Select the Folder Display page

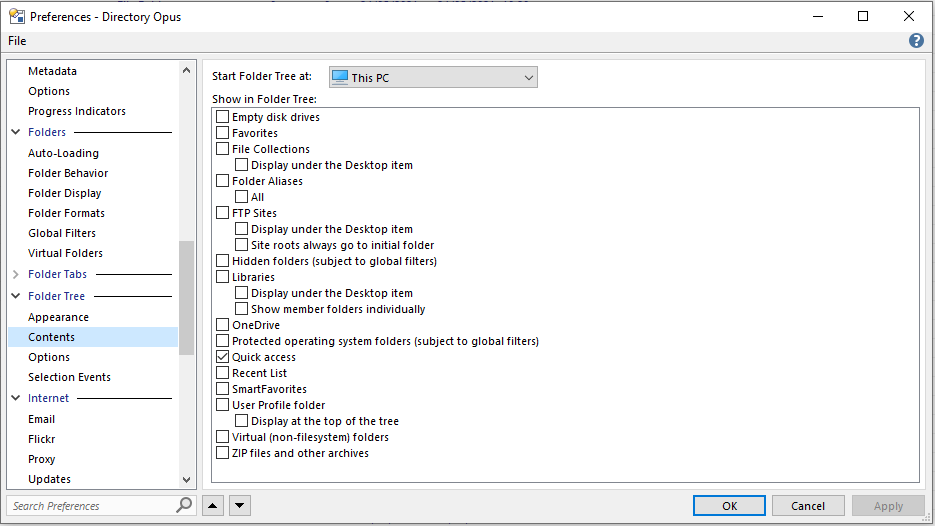[x=64, y=193]
